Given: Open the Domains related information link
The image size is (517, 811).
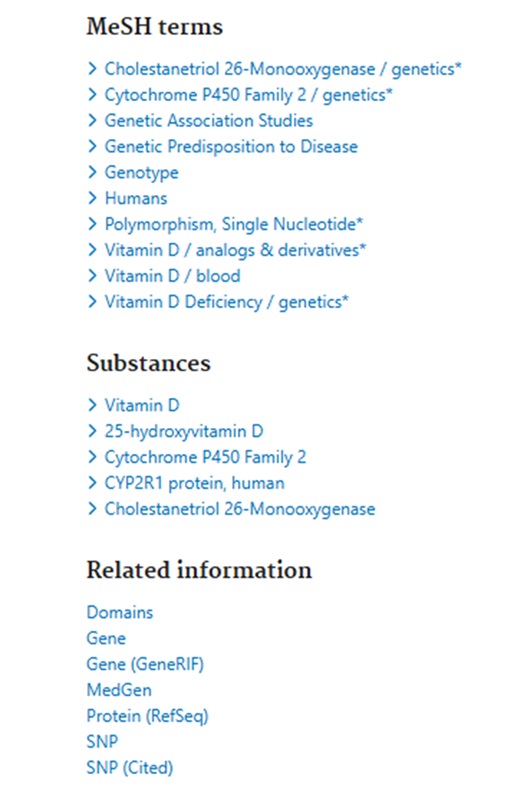Looking at the screenshot, I should (120, 612).
